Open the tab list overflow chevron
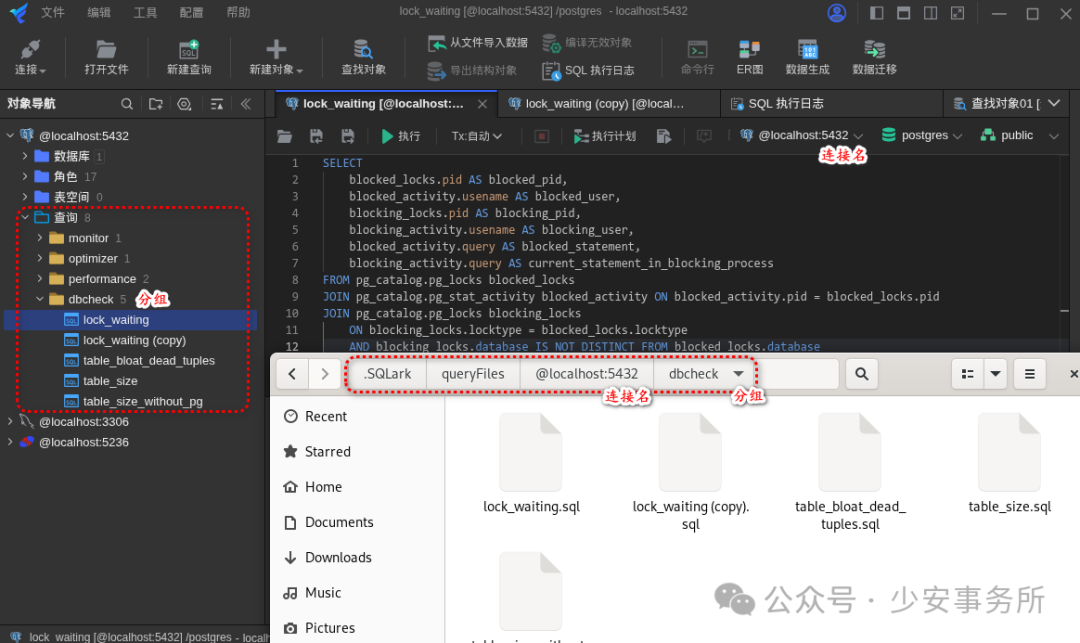This screenshot has height=643, width=1080. click(x=1054, y=104)
